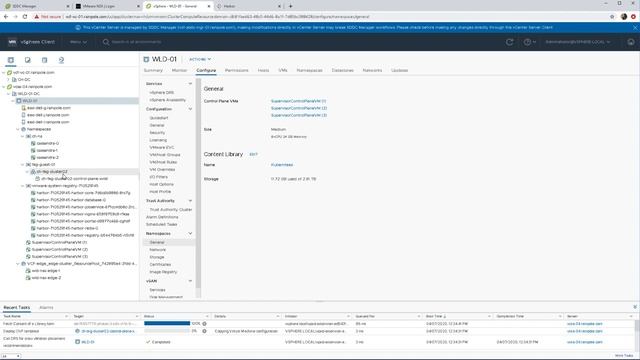Click the refresh icon in the vSphere header

[x=509, y=42]
